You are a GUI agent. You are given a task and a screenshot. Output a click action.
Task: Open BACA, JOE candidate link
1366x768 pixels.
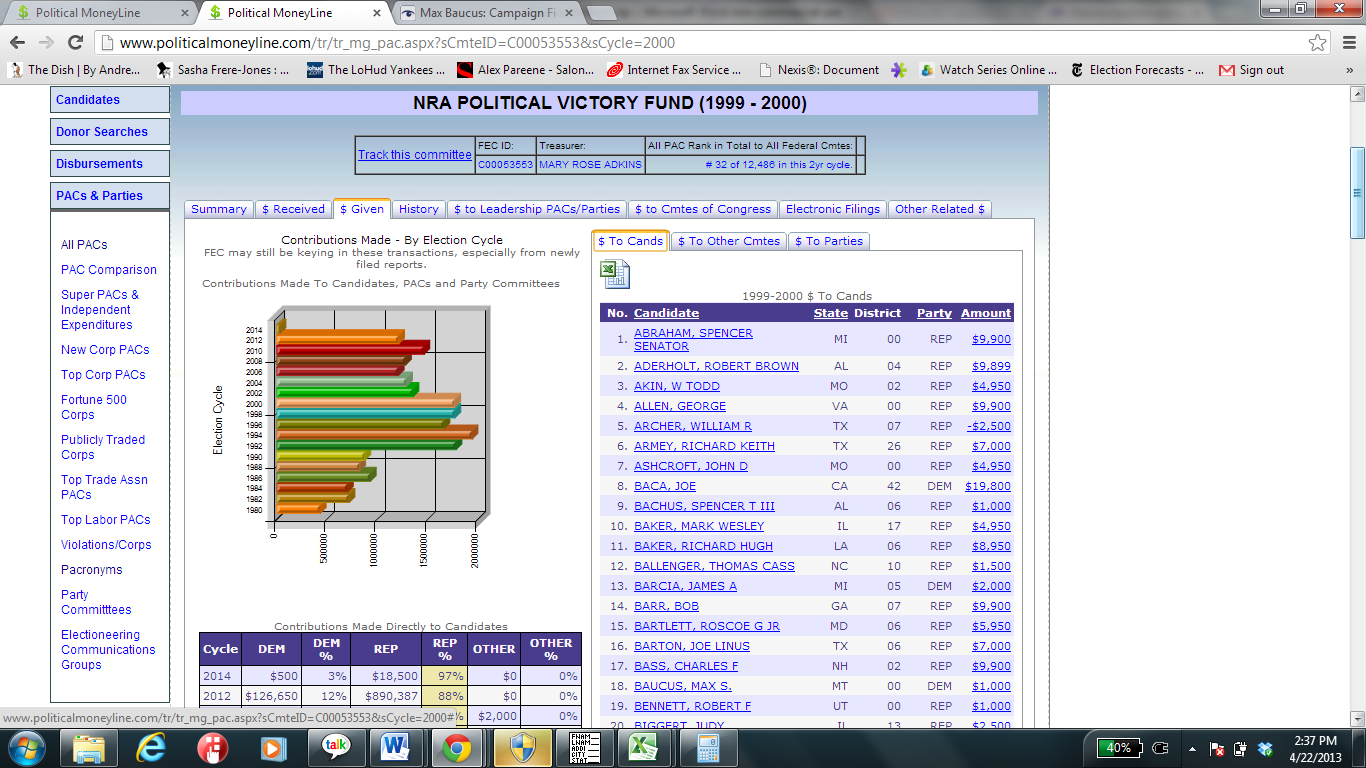pos(665,486)
